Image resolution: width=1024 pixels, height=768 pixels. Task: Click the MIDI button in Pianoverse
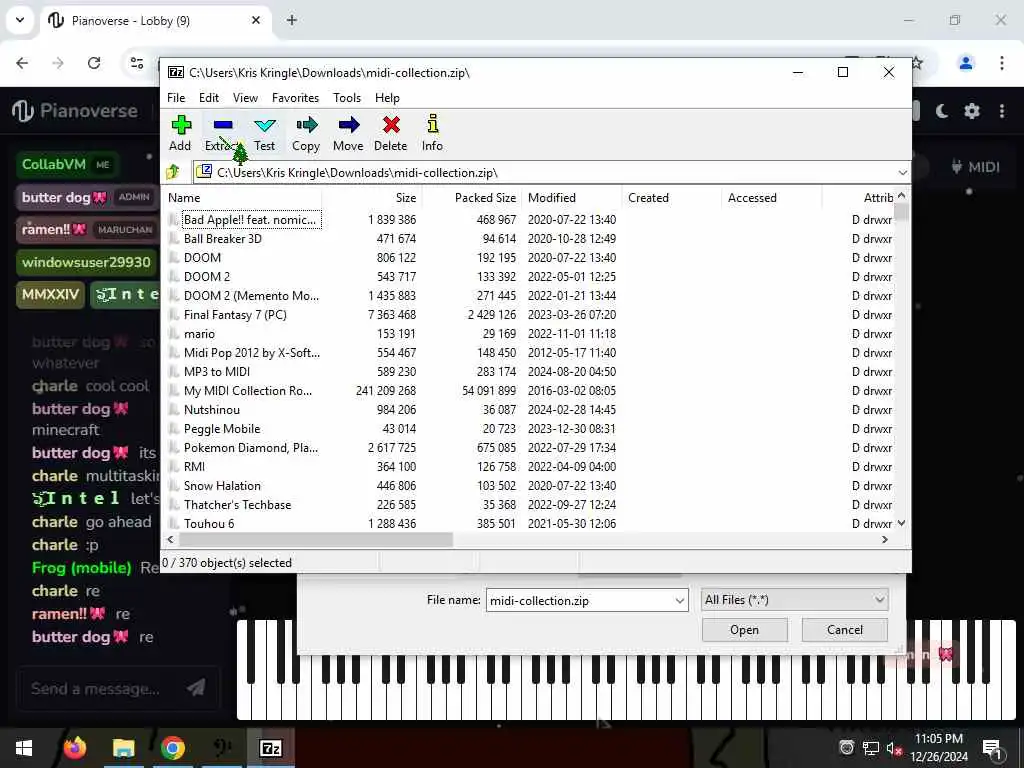click(x=976, y=167)
